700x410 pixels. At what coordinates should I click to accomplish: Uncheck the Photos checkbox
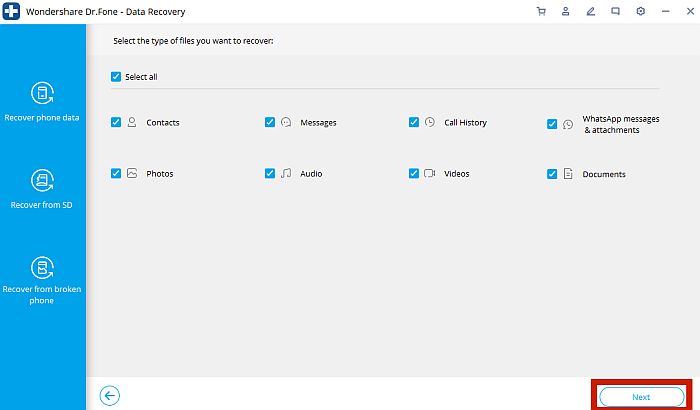[x=116, y=173]
